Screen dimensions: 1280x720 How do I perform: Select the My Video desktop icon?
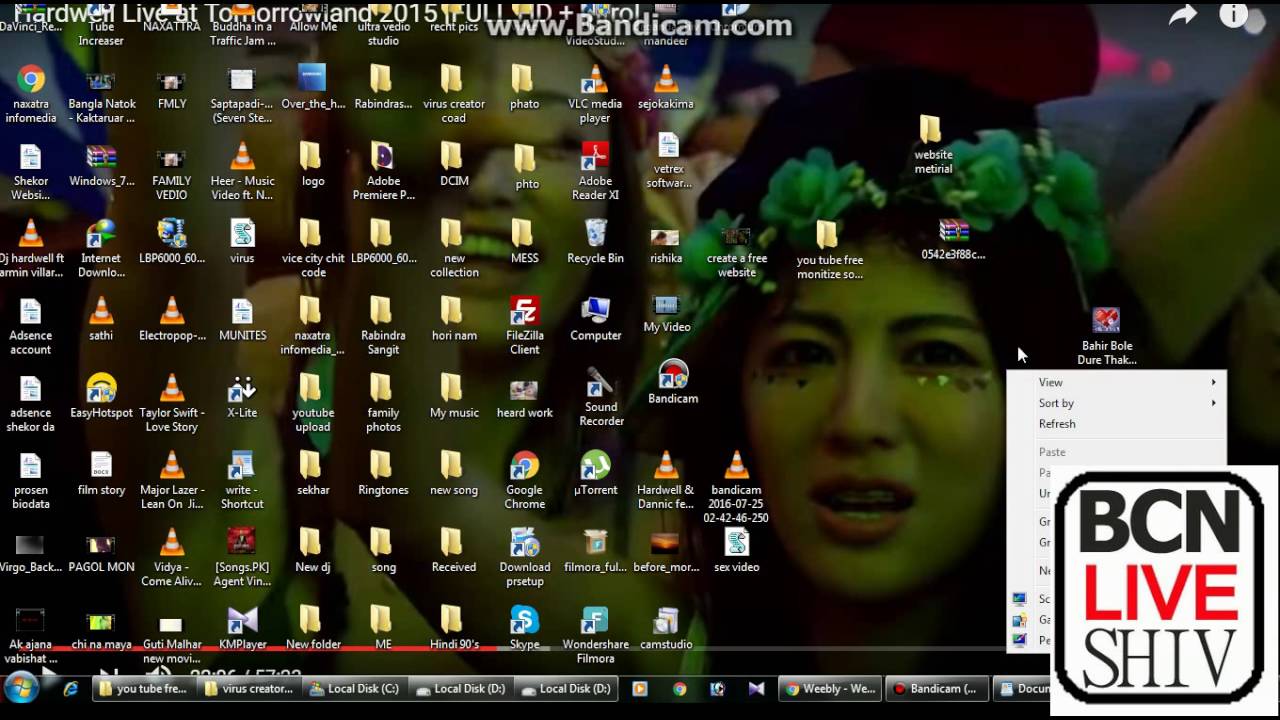click(x=667, y=312)
